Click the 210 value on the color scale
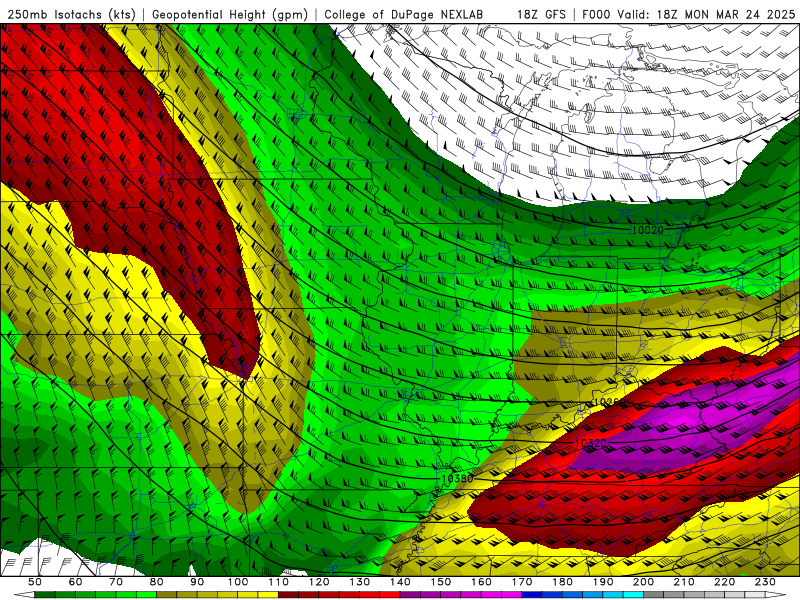This screenshot has width=800, height=600. (685, 582)
